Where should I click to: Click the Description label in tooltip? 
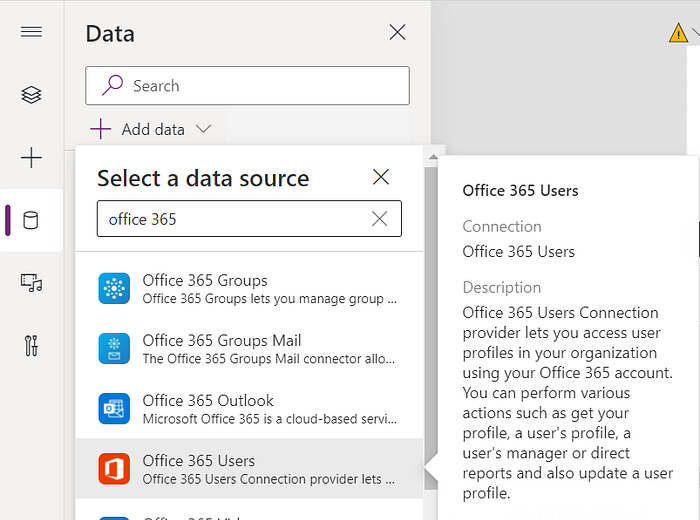pos(502,287)
